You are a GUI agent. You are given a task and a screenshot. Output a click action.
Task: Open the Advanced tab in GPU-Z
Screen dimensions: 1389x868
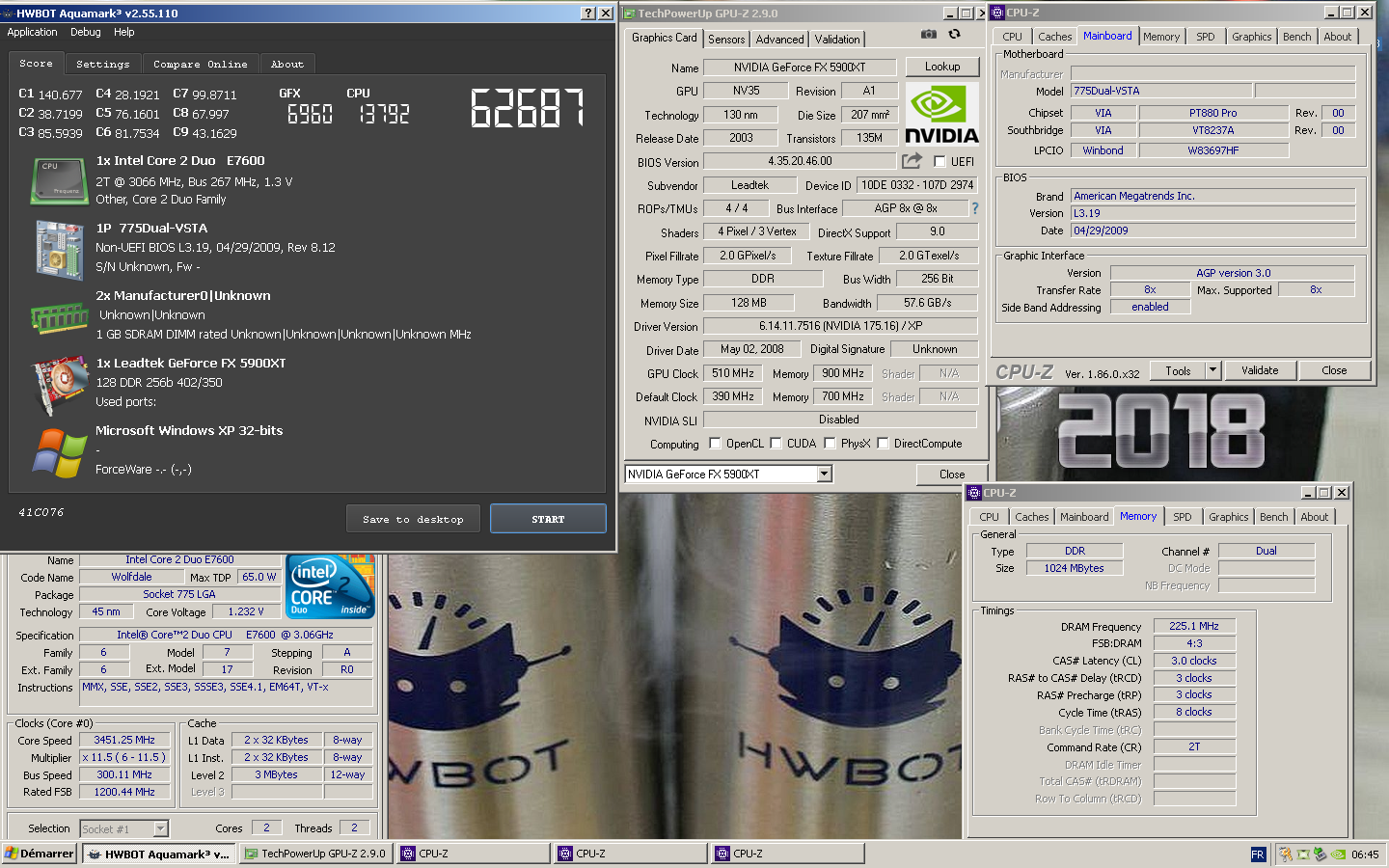click(x=779, y=40)
